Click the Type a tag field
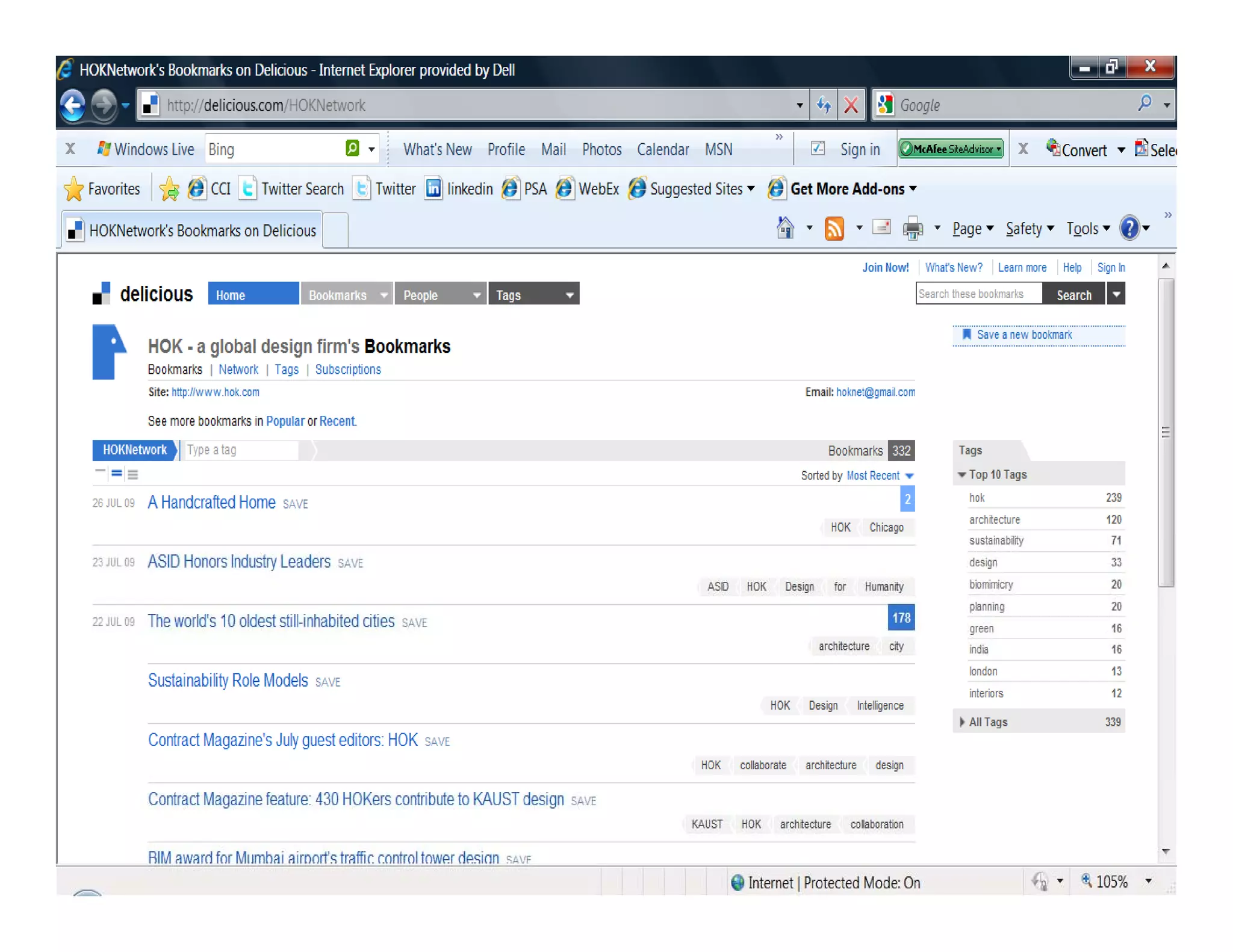Screen dimensions: 1233x952 click(x=240, y=450)
